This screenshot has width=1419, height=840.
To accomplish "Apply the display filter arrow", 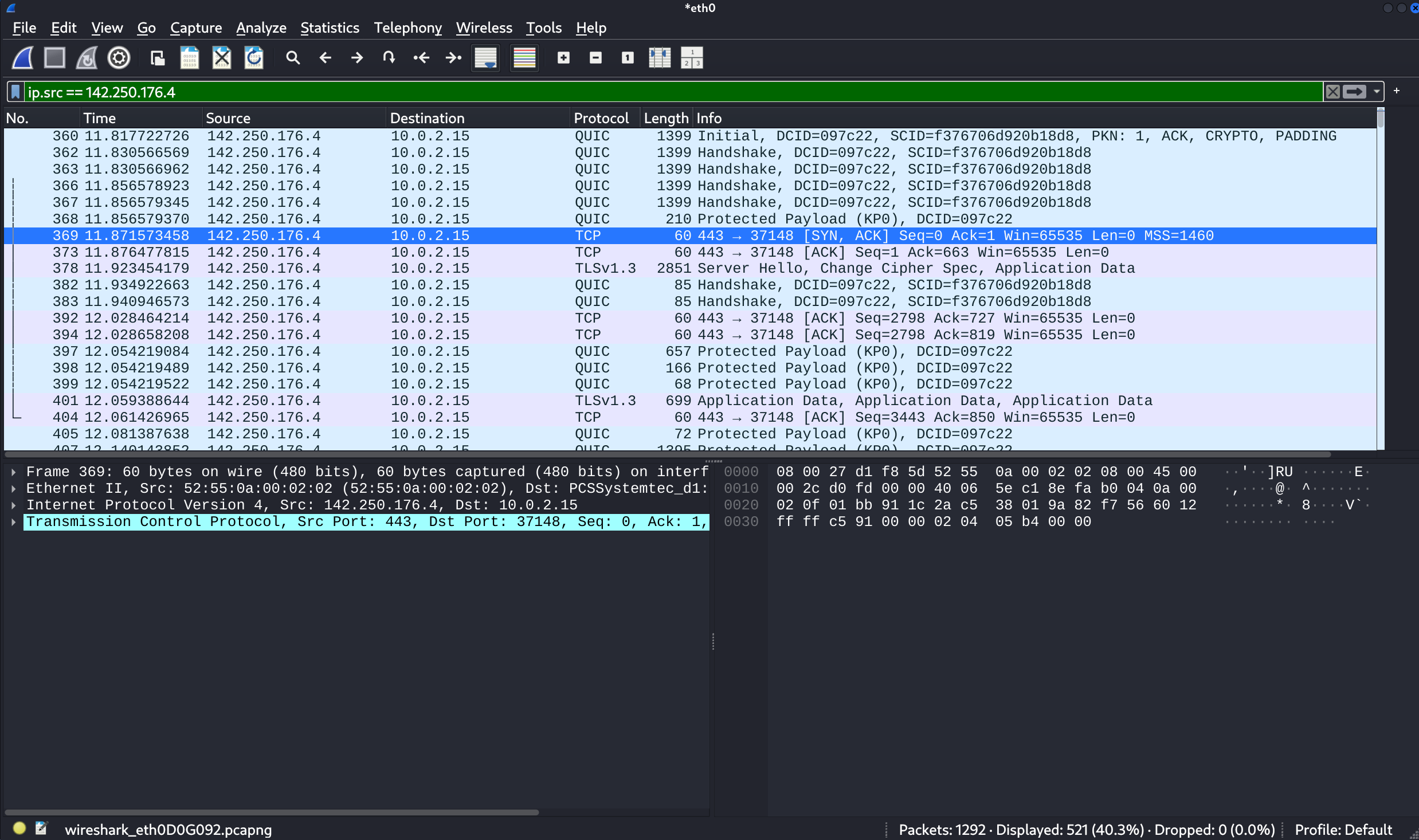I will point(1355,92).
